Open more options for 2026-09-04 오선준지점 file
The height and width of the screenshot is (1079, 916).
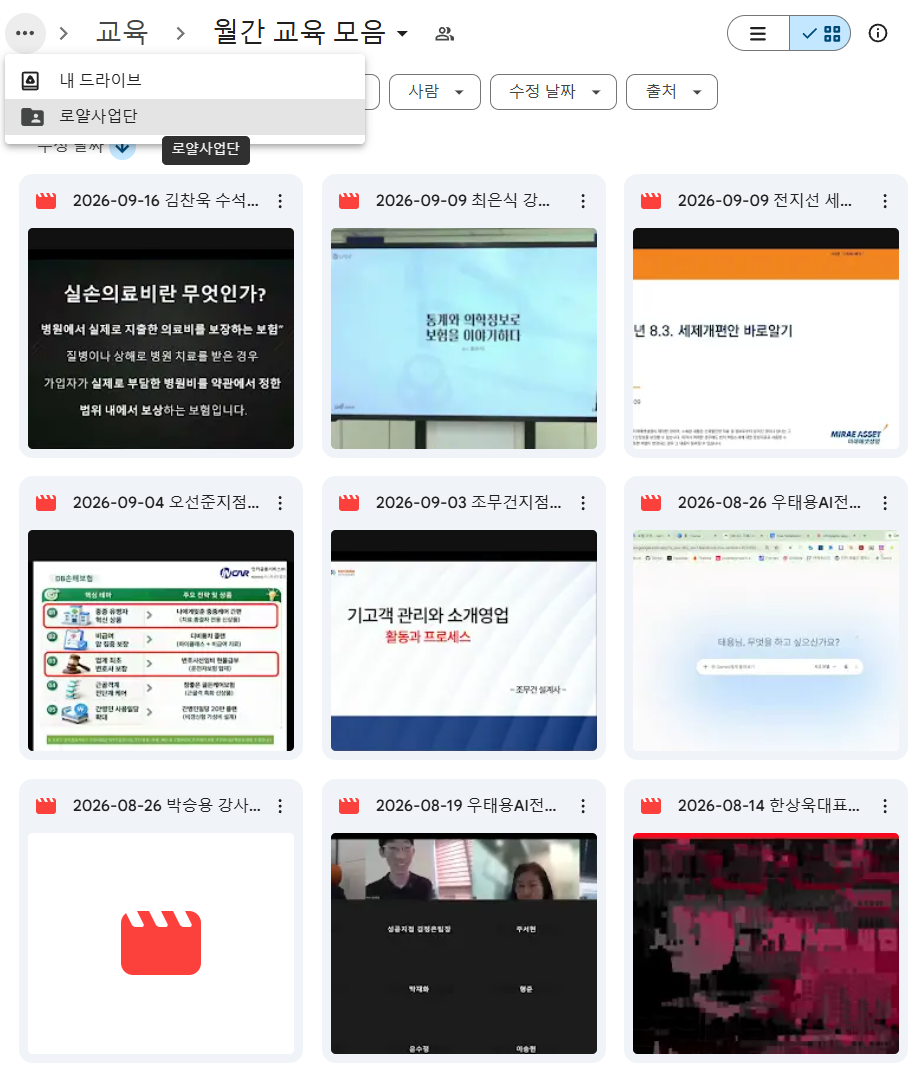click(x=280, y=503)
